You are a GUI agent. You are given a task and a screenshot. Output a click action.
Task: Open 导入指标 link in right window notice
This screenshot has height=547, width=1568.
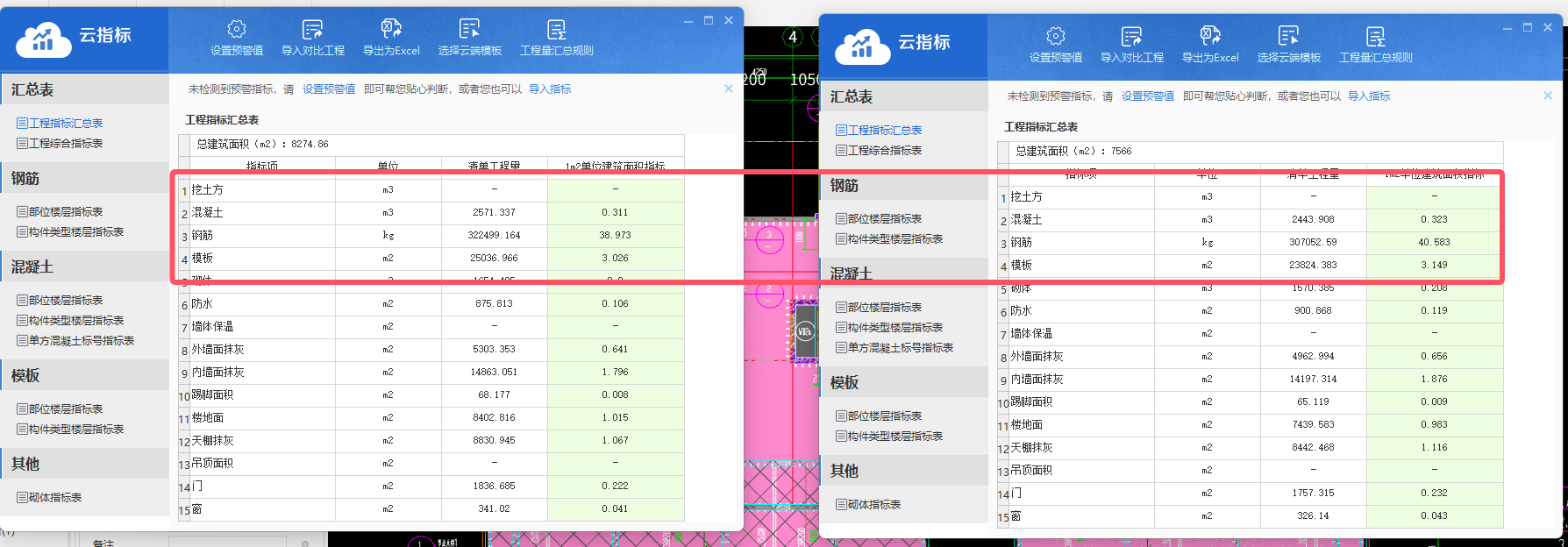point(1369,96)
